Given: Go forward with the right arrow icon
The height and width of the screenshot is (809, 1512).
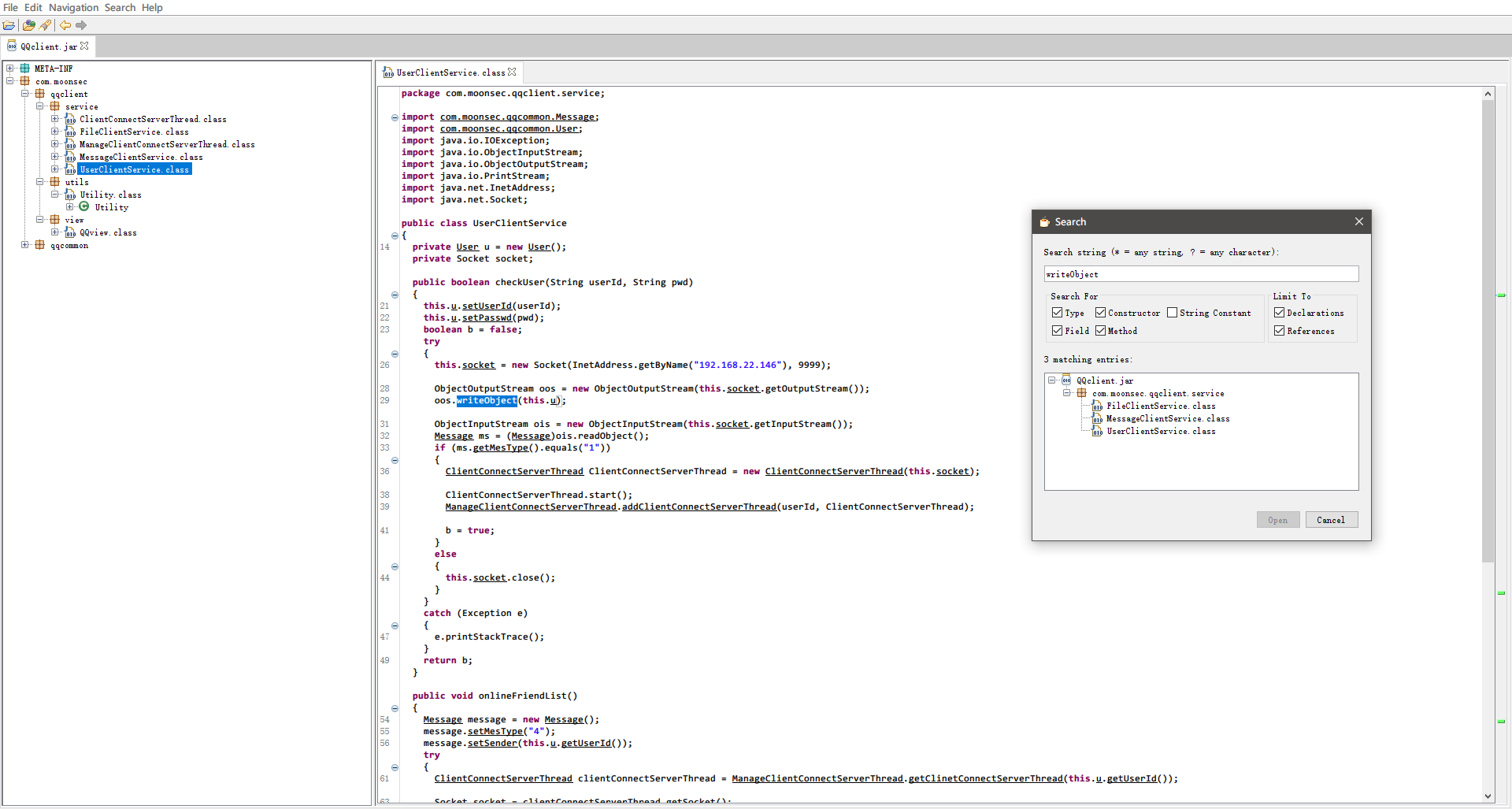Looking at the screenshot, I should (81, 25).
